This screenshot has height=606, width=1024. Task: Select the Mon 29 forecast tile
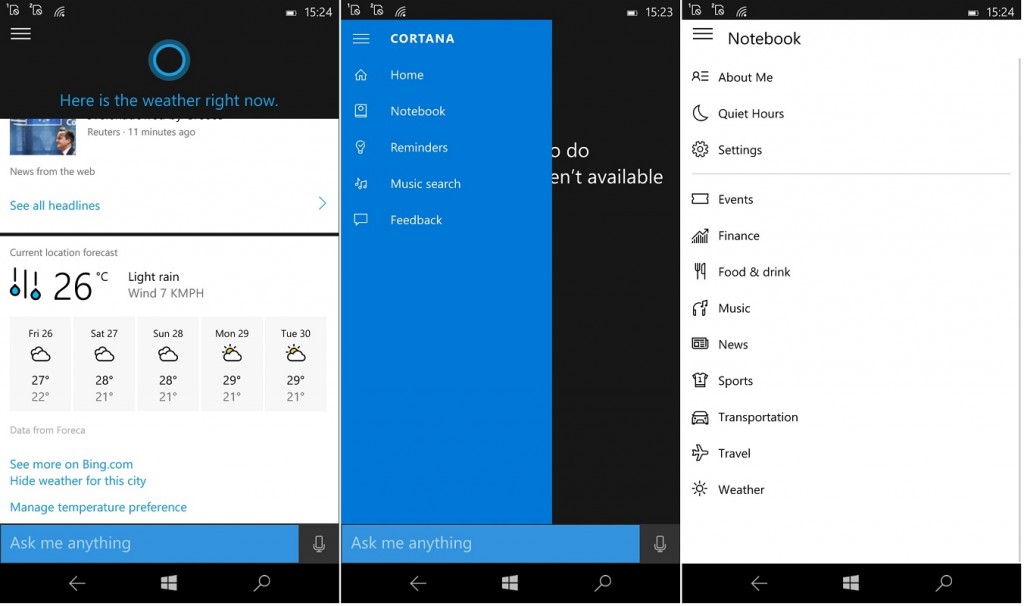232,364
